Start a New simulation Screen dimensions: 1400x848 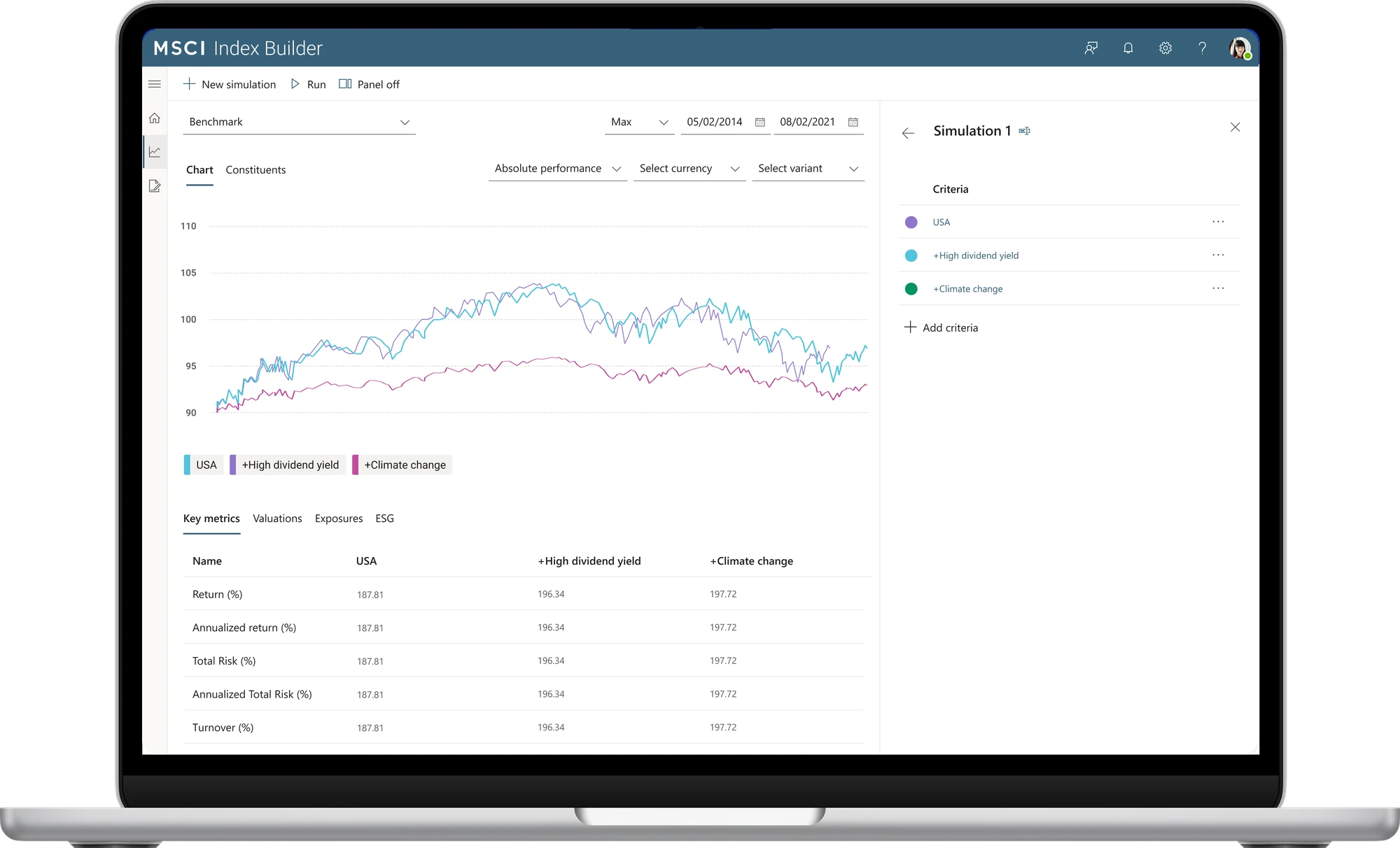230,84
